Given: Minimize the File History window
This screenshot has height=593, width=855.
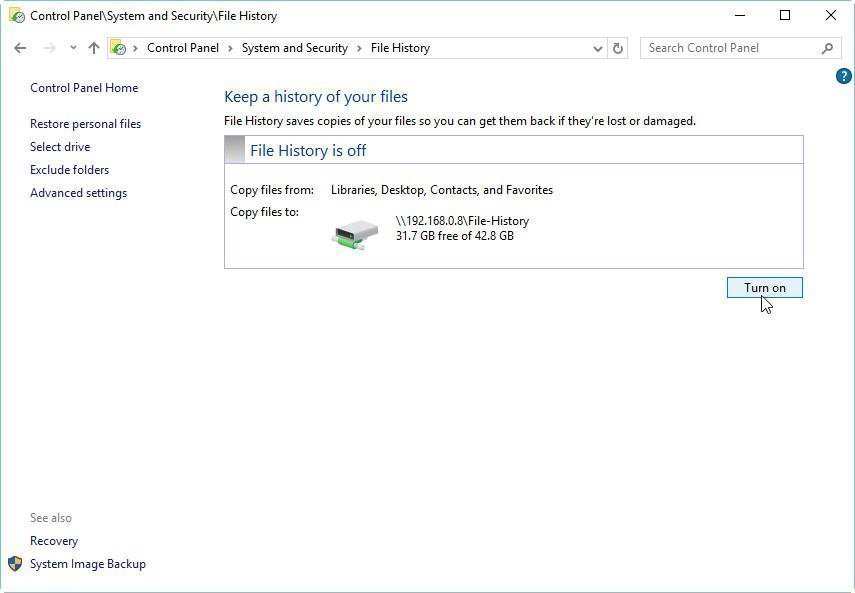Looking at the screenshot, I should click(740, 15).
